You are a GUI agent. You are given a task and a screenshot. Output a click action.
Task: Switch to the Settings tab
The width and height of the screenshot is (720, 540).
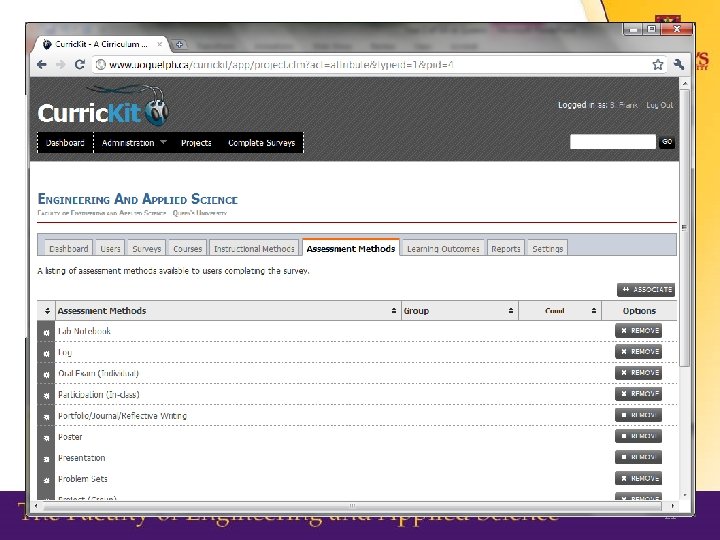[547, 248]
